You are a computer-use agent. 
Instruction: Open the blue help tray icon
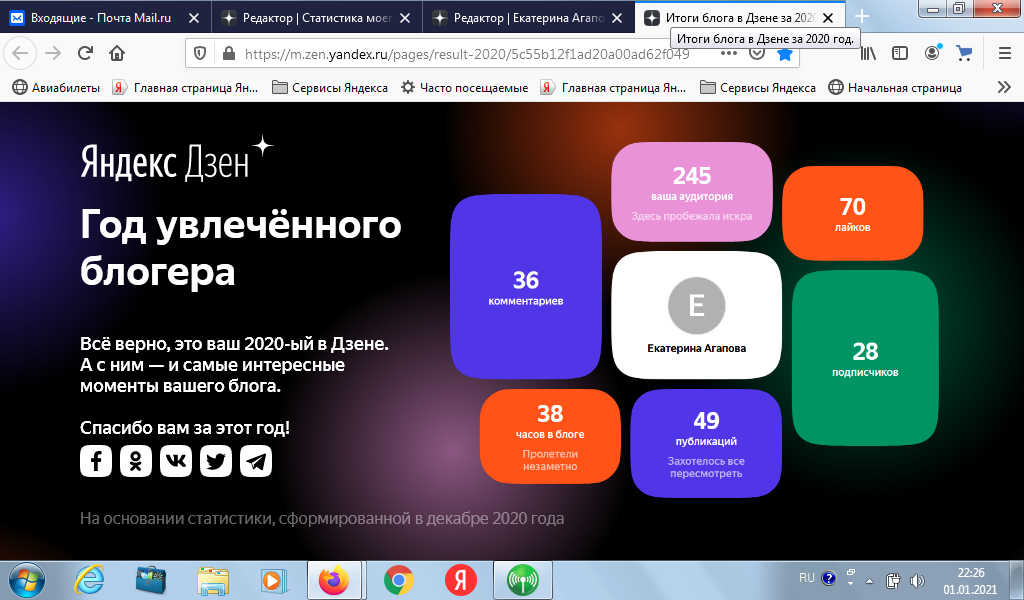click(x=829, y=578)
